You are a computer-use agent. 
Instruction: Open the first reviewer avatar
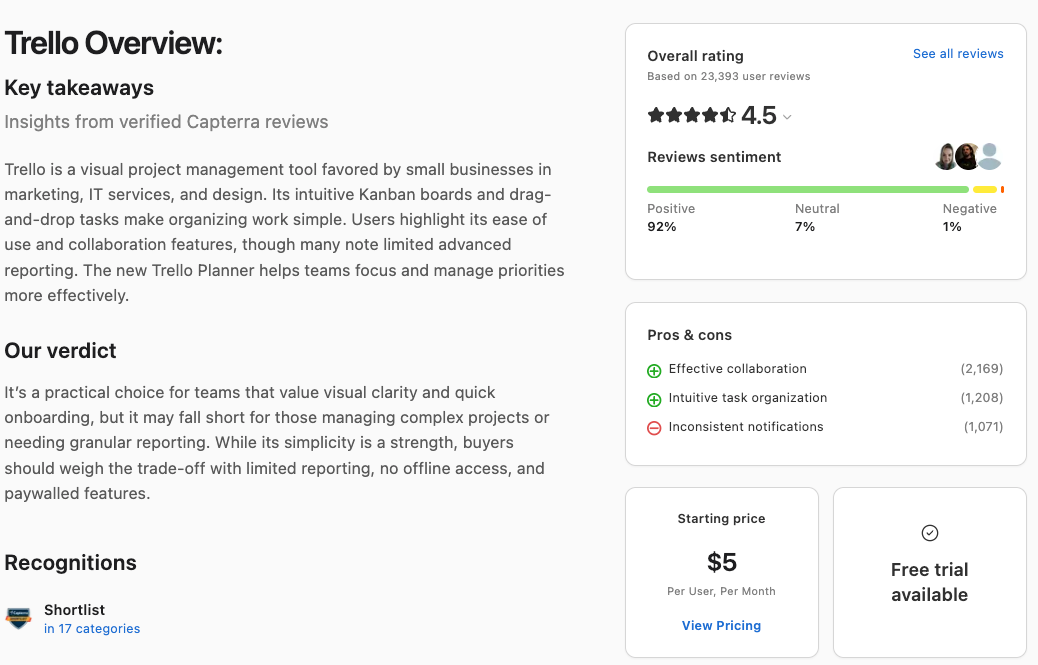[x=944, y=156]
